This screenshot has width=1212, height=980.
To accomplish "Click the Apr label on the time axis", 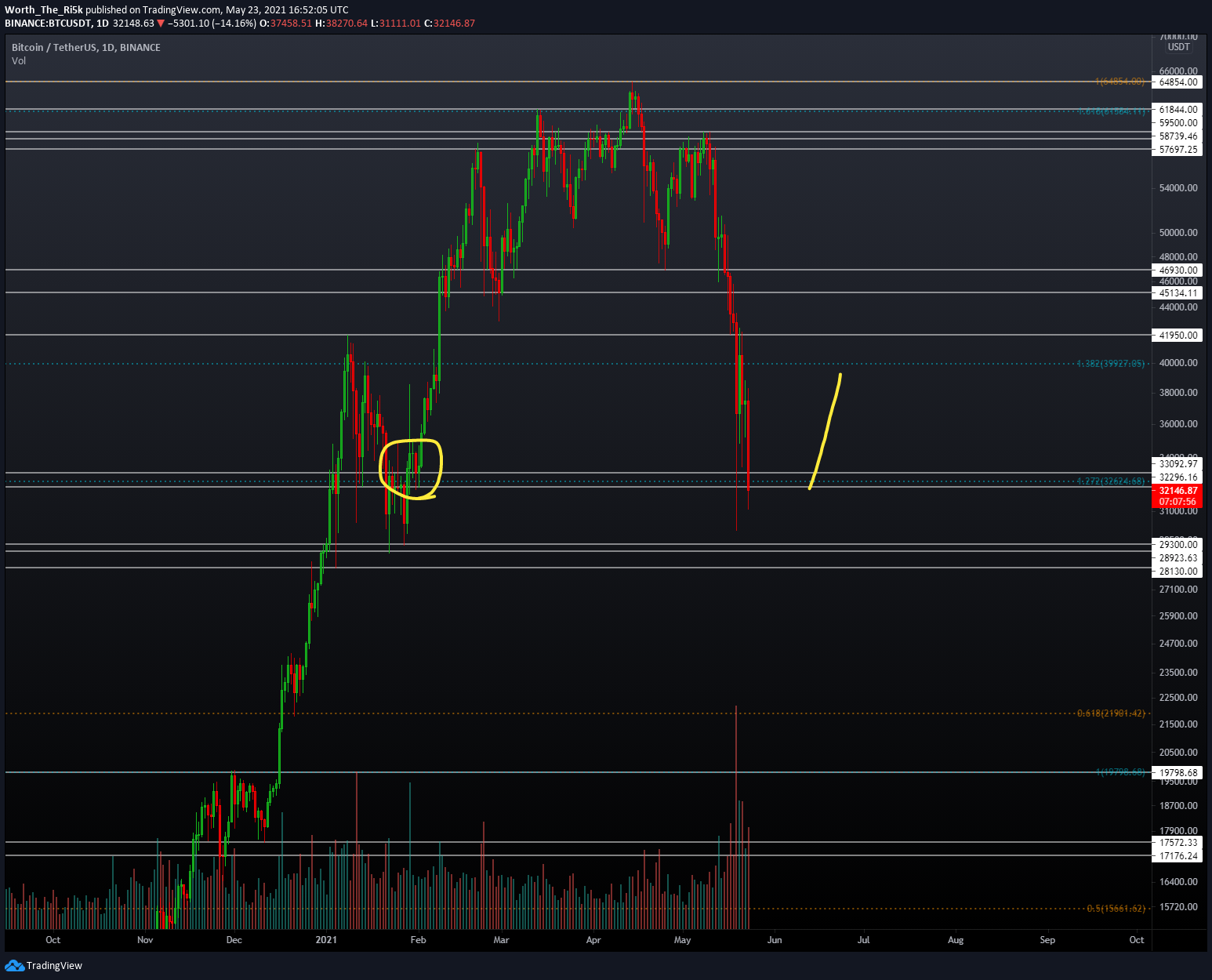I will click(593, 940).
